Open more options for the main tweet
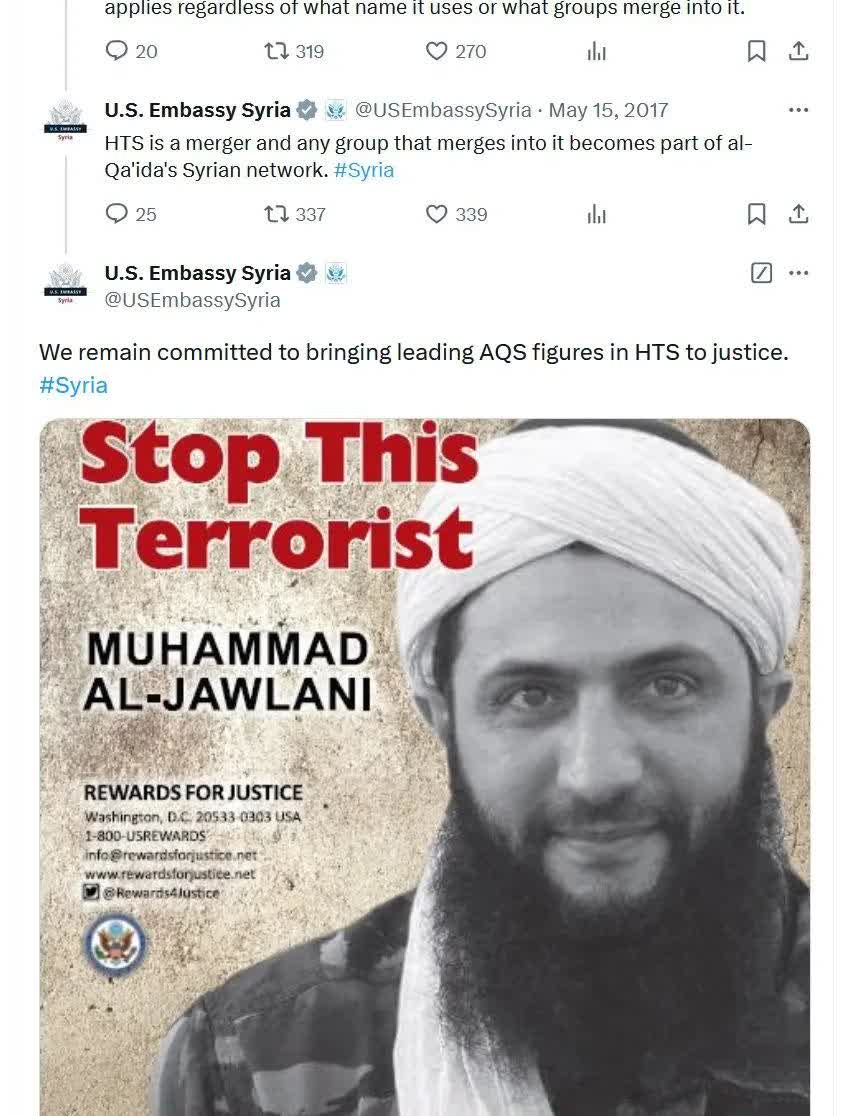The width and height of the screenshot is (848, 1116). 799,273
